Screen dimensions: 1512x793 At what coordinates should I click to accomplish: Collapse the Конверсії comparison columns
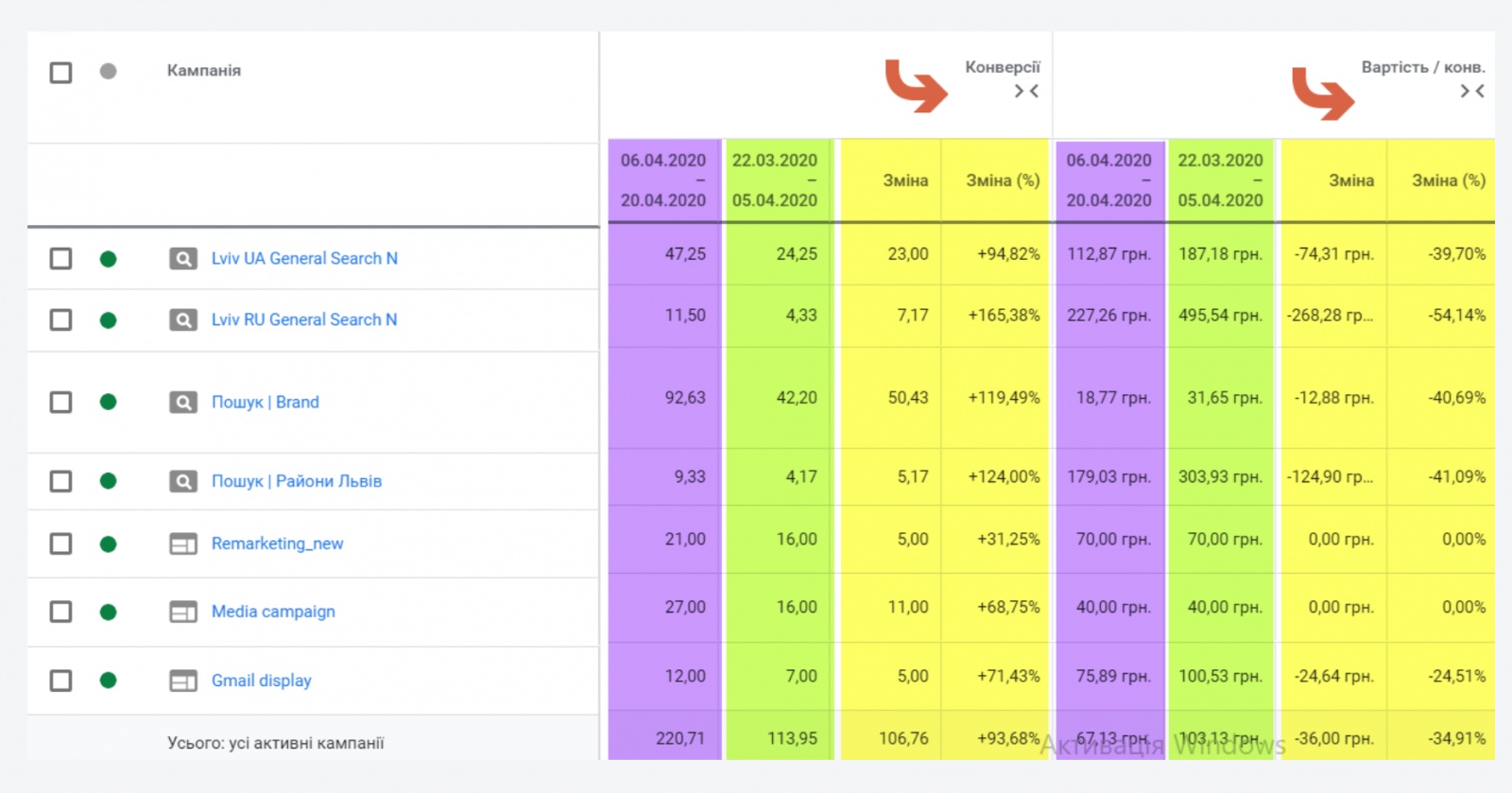tap(1026, 92)
